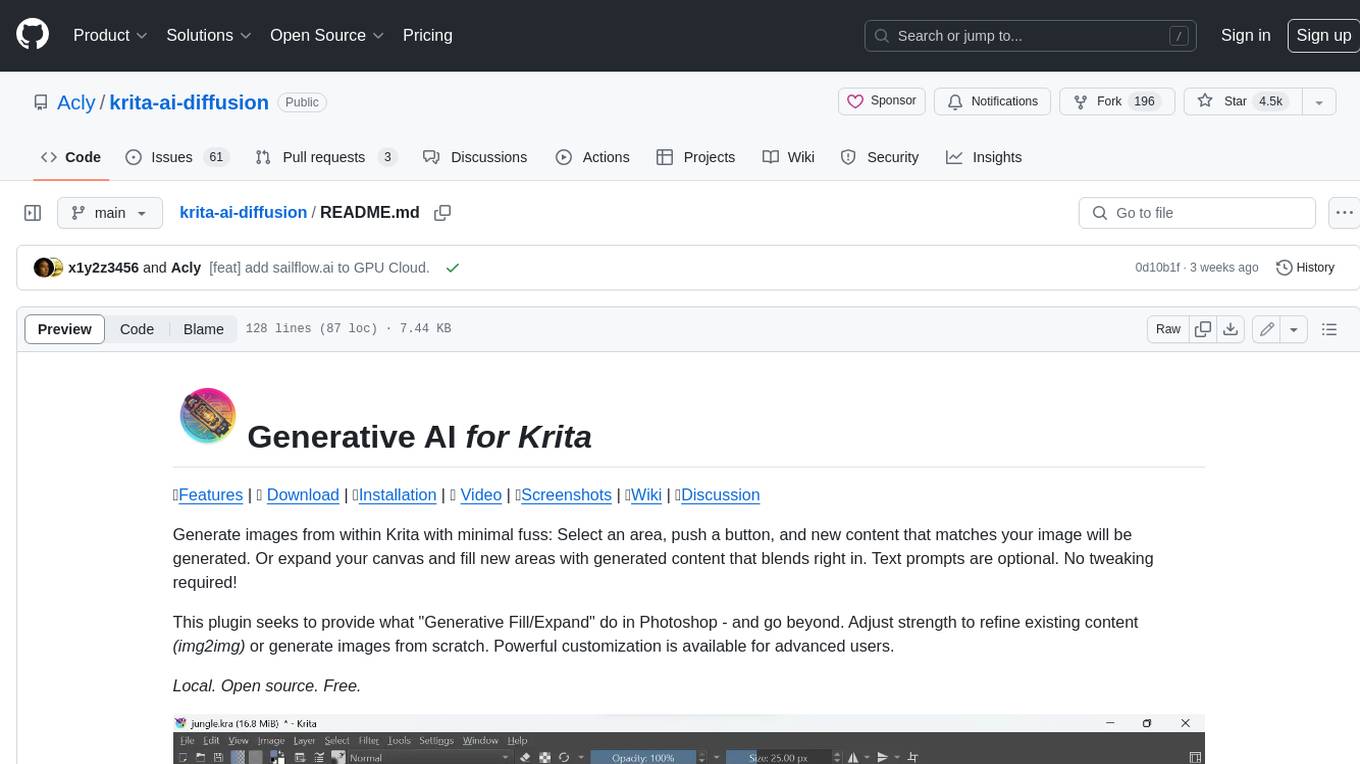The height and width of the screenshot is (764, 1360).
Task: Expand the Solutions menu
Action: click(x=208, y=35)
